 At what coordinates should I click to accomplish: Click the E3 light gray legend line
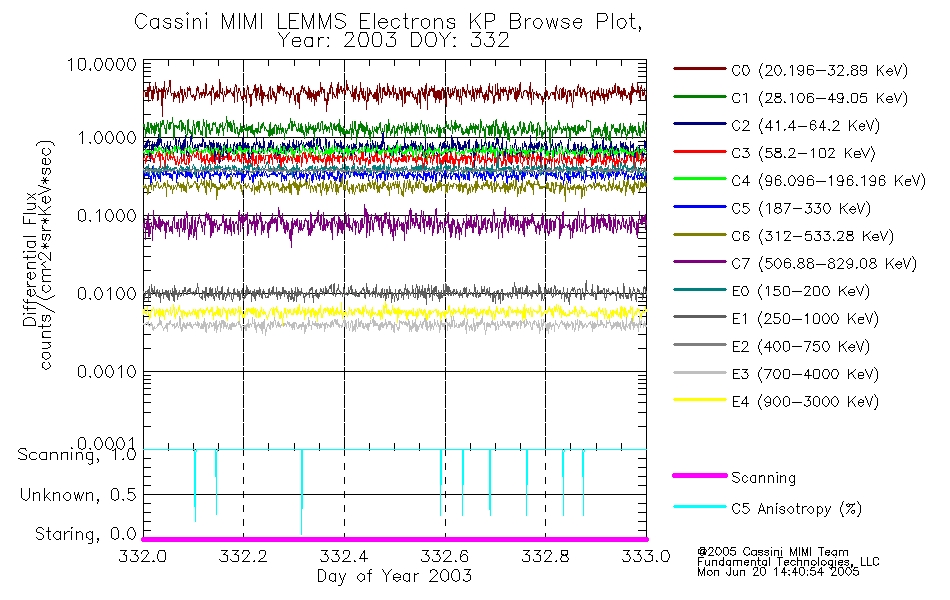pyautogui.click(x=700, y=373)
